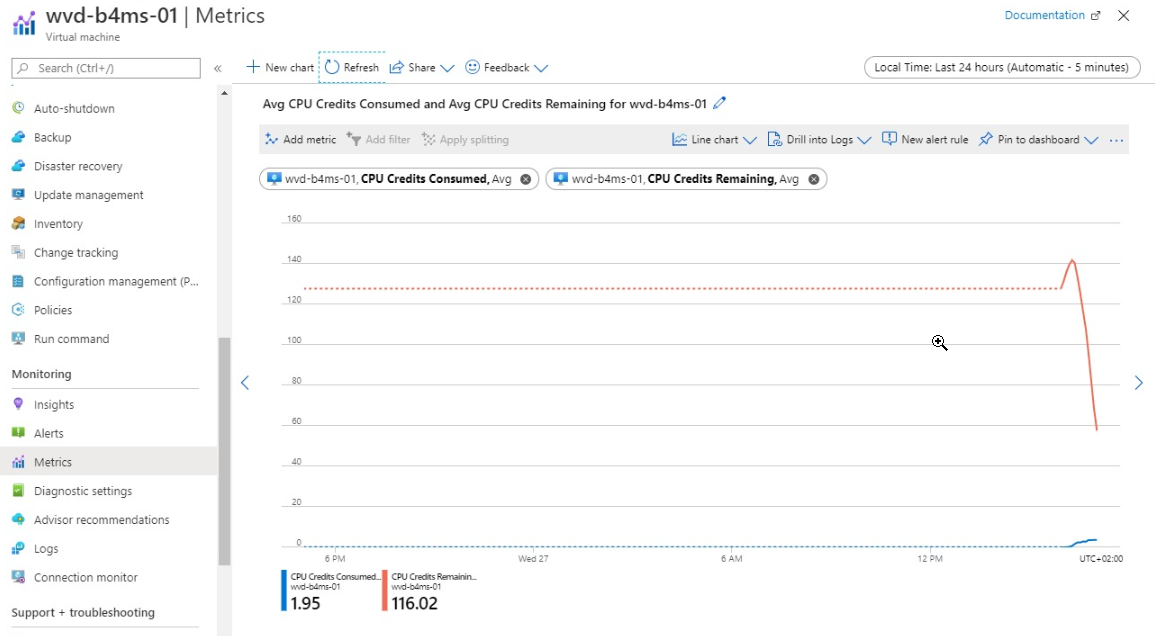This screenshot has height=636, width=1155.
Task: Pan chart to later time
Action: pos(1139,382)
